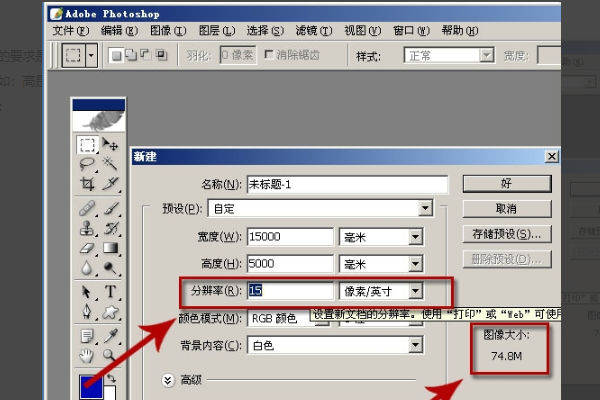Viewport: 600px width, 400px height.
Task: Open the 滤镜 Filter menu
Action: point(314,31)
